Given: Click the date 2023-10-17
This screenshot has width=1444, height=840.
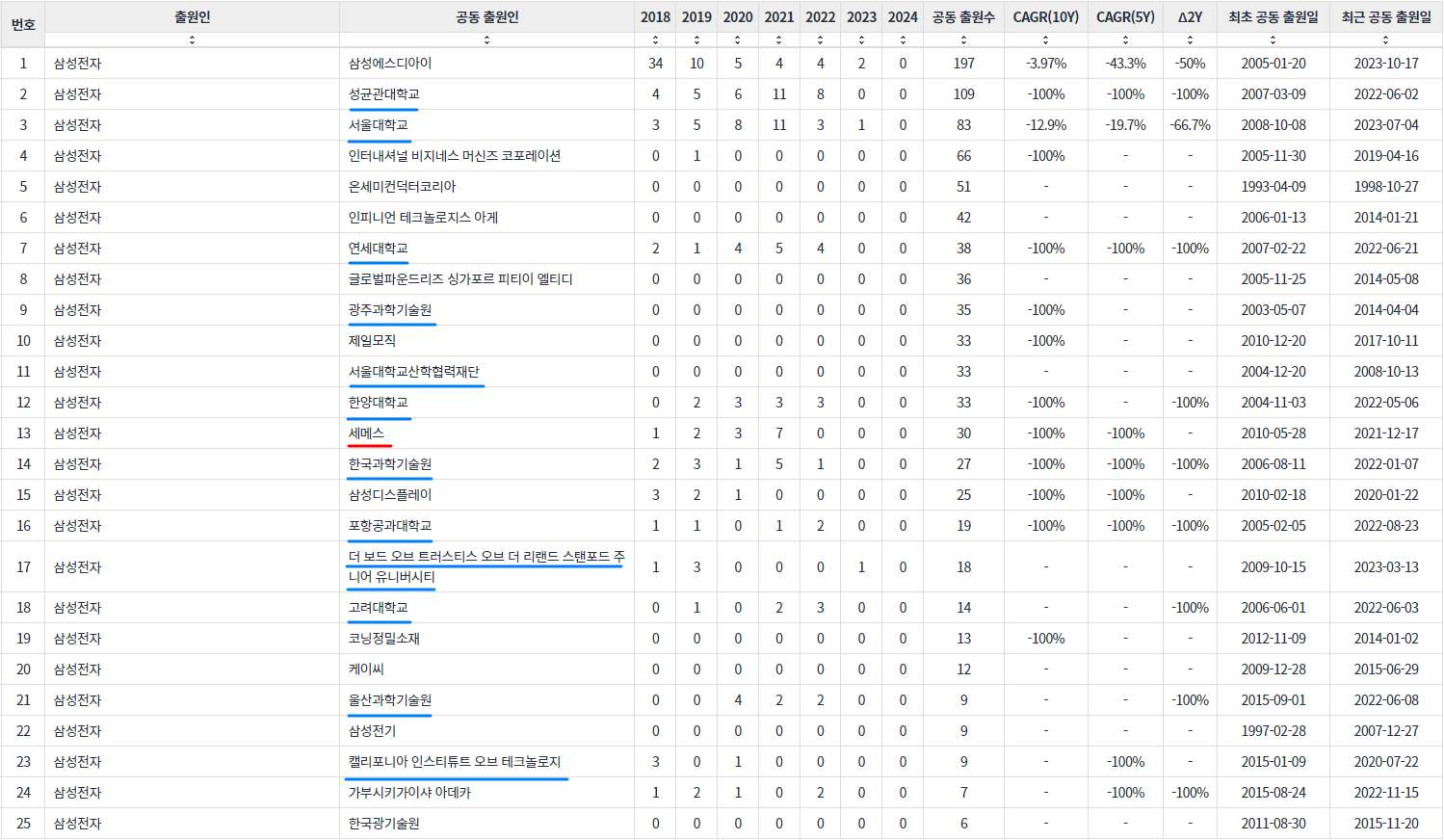Looking at the screenshot, I should click(x=1385, y=64).
